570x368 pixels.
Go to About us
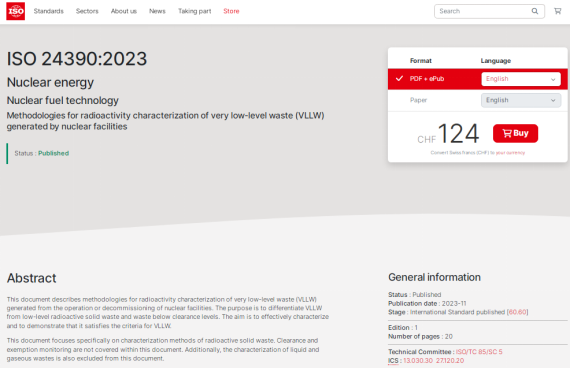tap(124, 11)
